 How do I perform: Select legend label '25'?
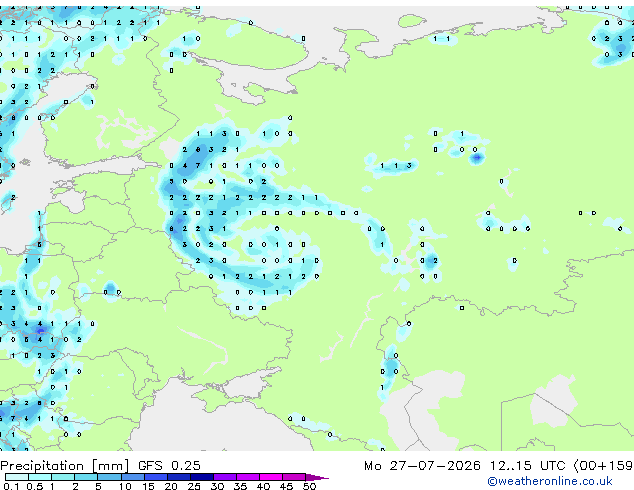click(194, 486)
